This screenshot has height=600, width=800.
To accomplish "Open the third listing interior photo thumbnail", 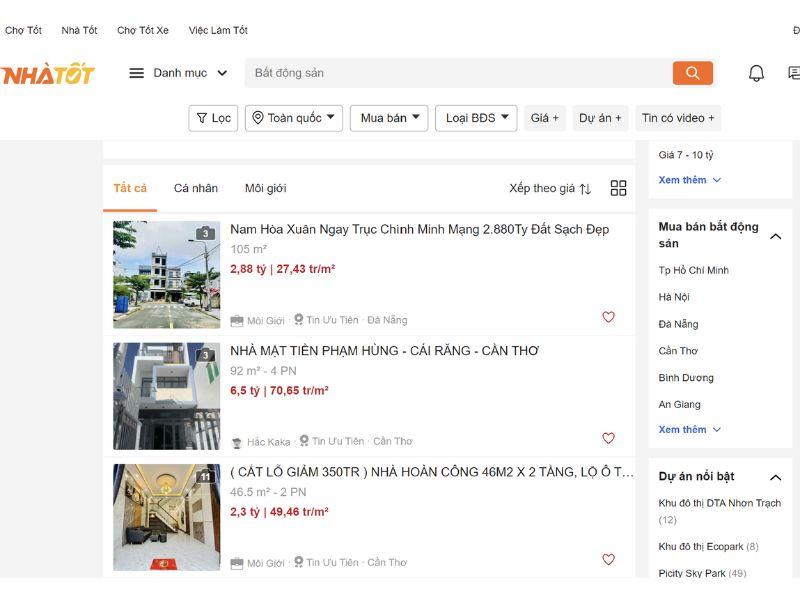I will 166,517.
